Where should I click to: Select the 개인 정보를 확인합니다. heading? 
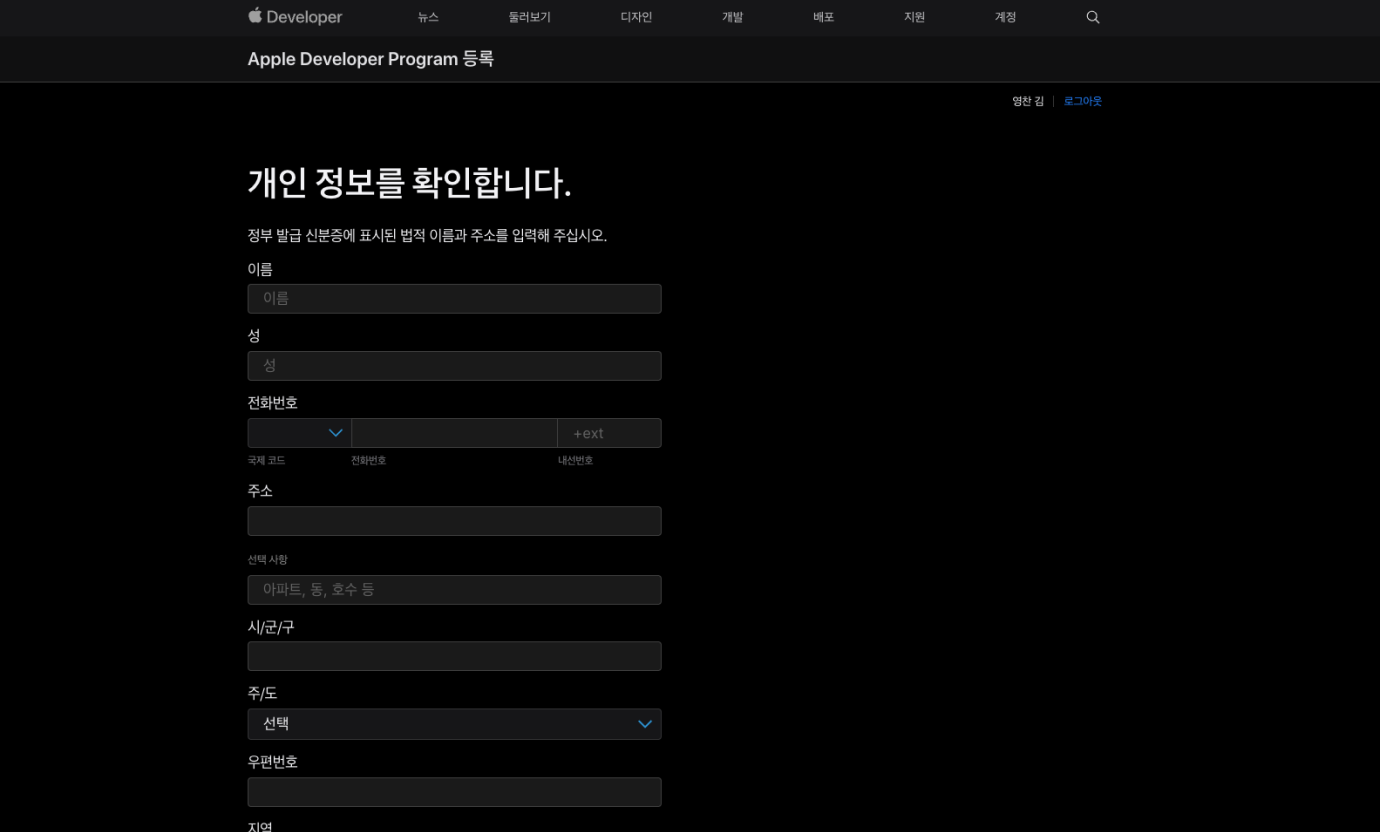410,183
